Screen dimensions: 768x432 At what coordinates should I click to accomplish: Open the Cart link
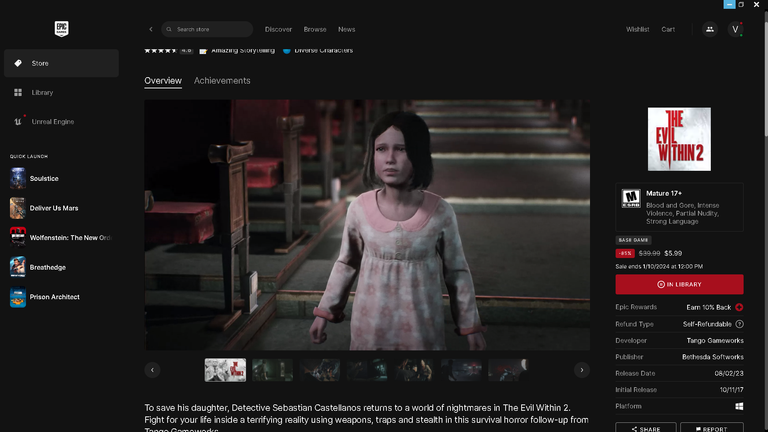click(x=668, y=29)
